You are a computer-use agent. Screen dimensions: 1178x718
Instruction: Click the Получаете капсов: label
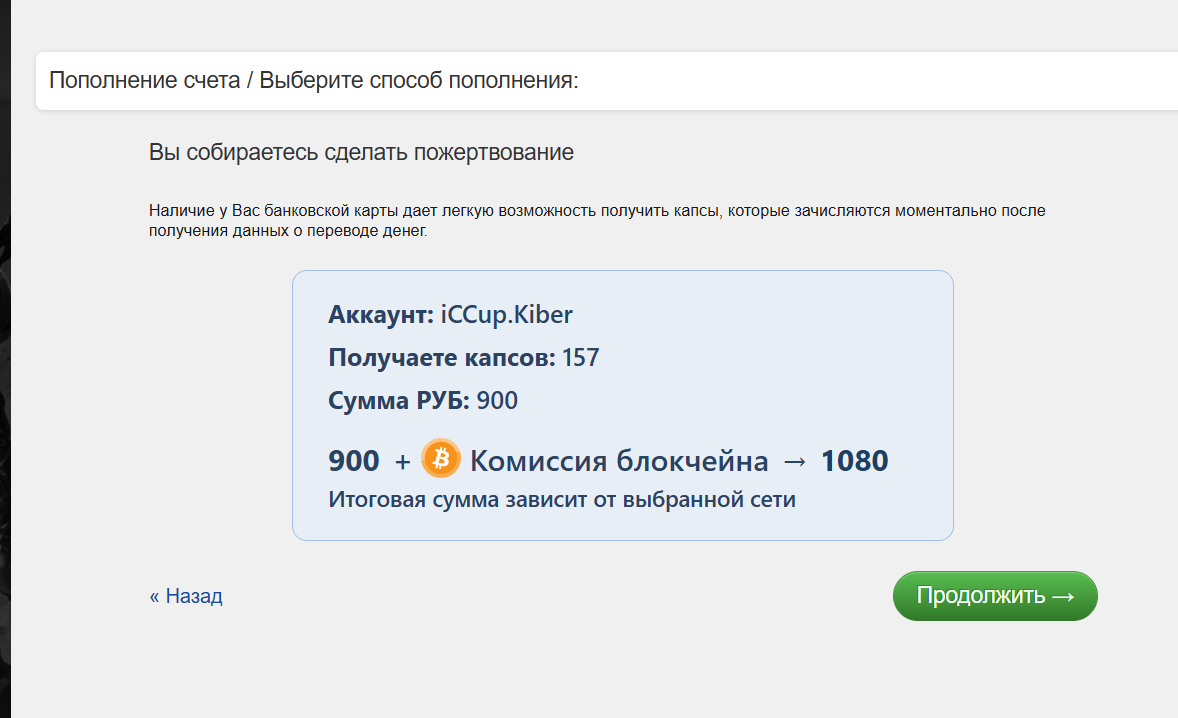click(442, 357)
